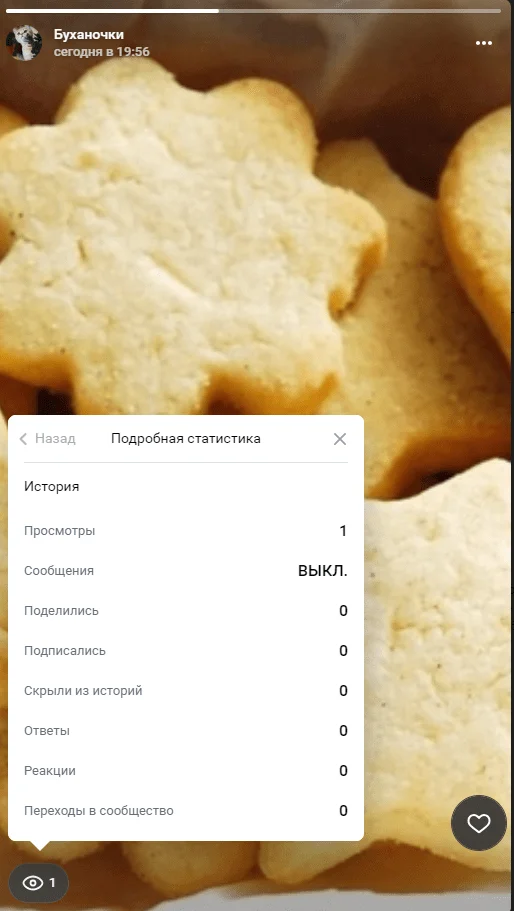
Task: Click the Переходы в сообщество row
Action: tap(186, 811)
